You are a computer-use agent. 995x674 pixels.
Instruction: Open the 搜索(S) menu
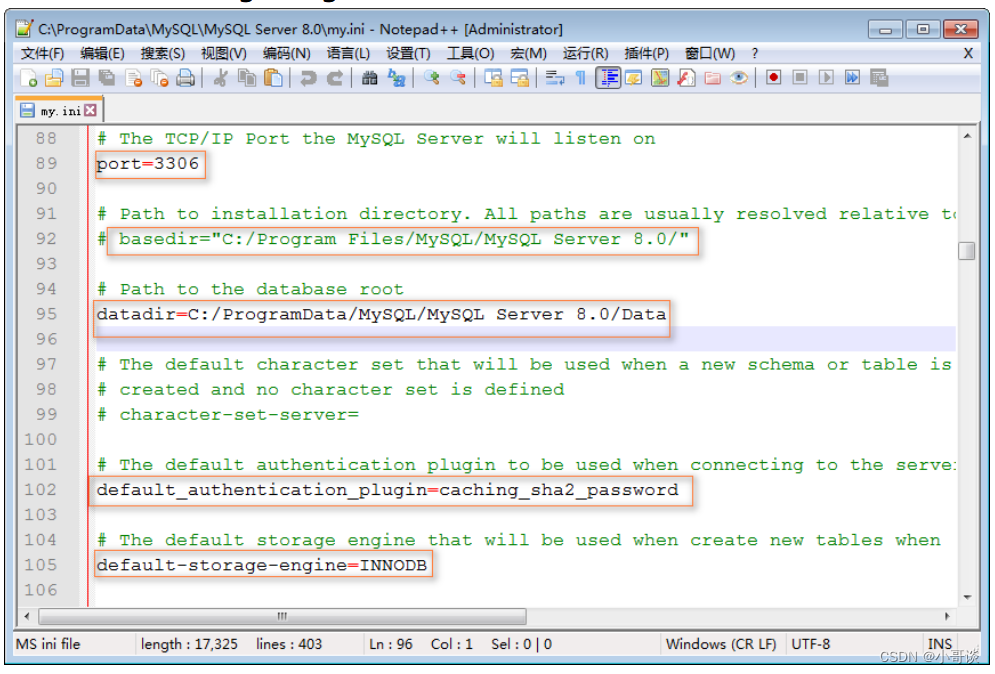pyautogui.click(x=162, y=53)
